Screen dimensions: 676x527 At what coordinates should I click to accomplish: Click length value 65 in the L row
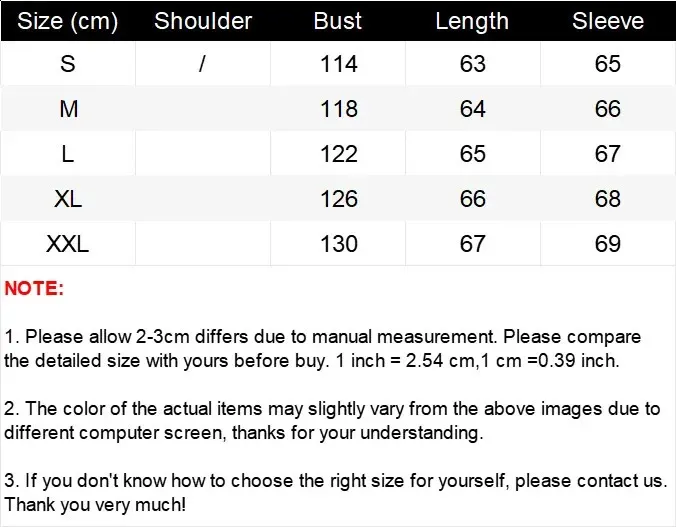(x=472, y=154)
